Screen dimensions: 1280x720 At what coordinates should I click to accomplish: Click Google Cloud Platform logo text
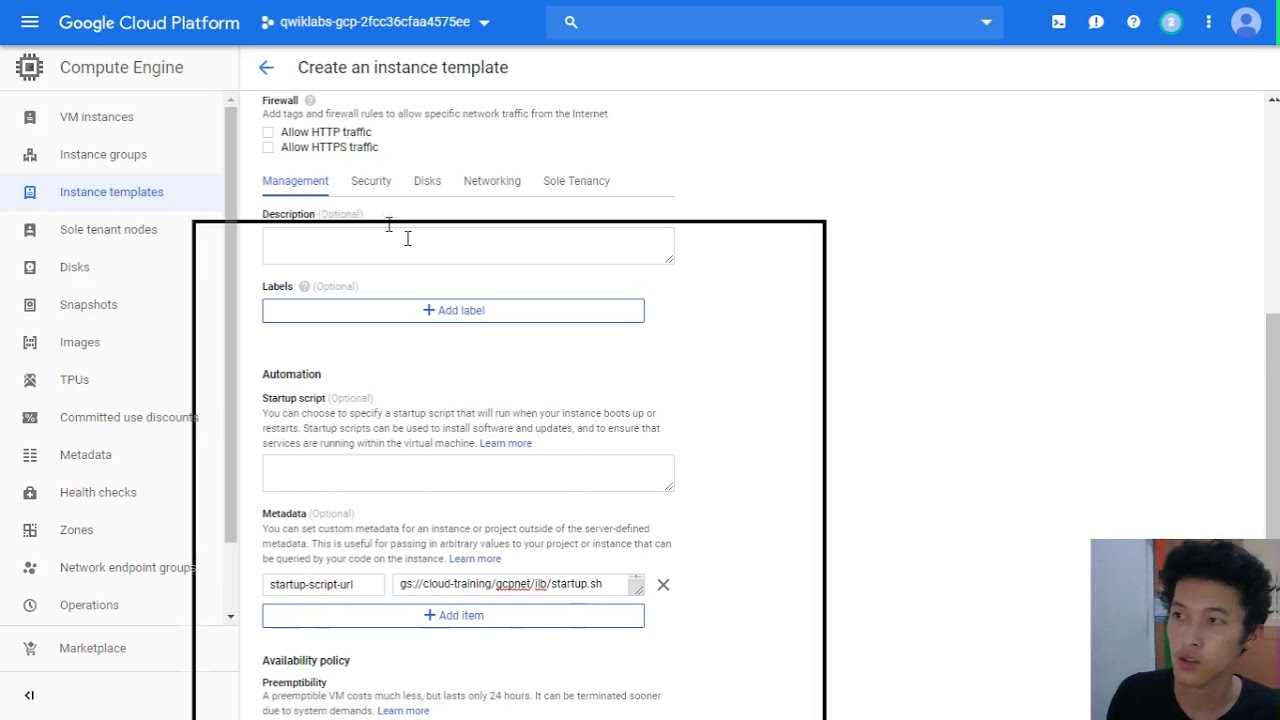point(149,22)
